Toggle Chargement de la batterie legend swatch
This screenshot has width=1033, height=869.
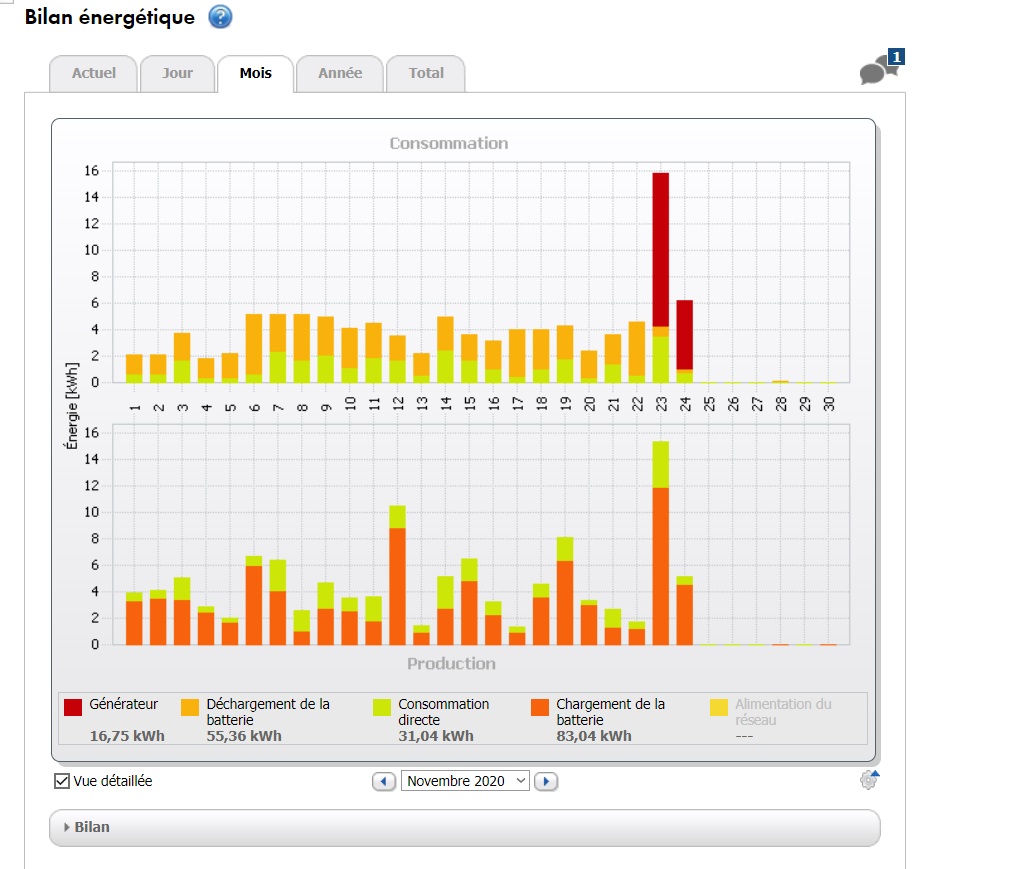click(x=540, y=707)
